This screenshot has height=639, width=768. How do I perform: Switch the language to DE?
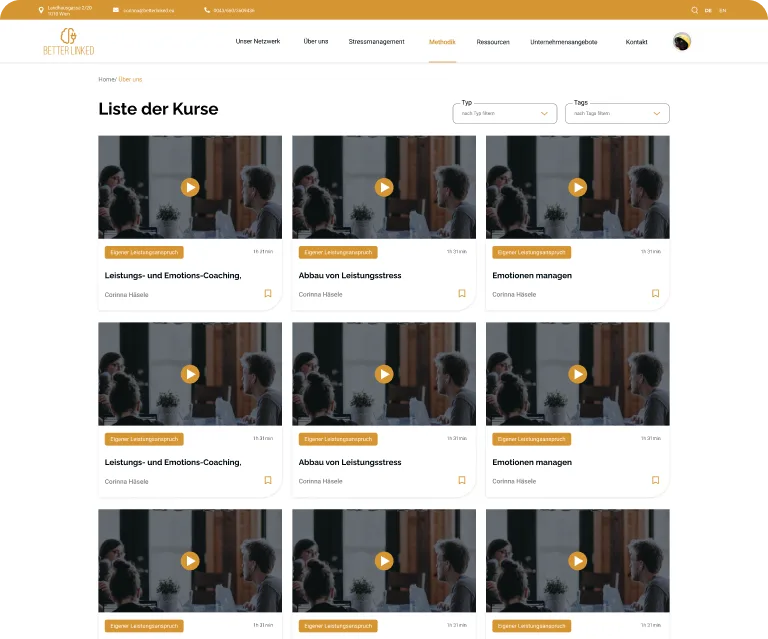[x=708, y=10]
